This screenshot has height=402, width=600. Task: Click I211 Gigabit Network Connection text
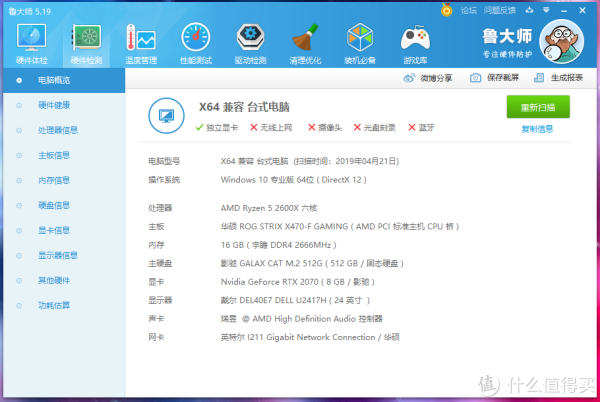[311, 337]
